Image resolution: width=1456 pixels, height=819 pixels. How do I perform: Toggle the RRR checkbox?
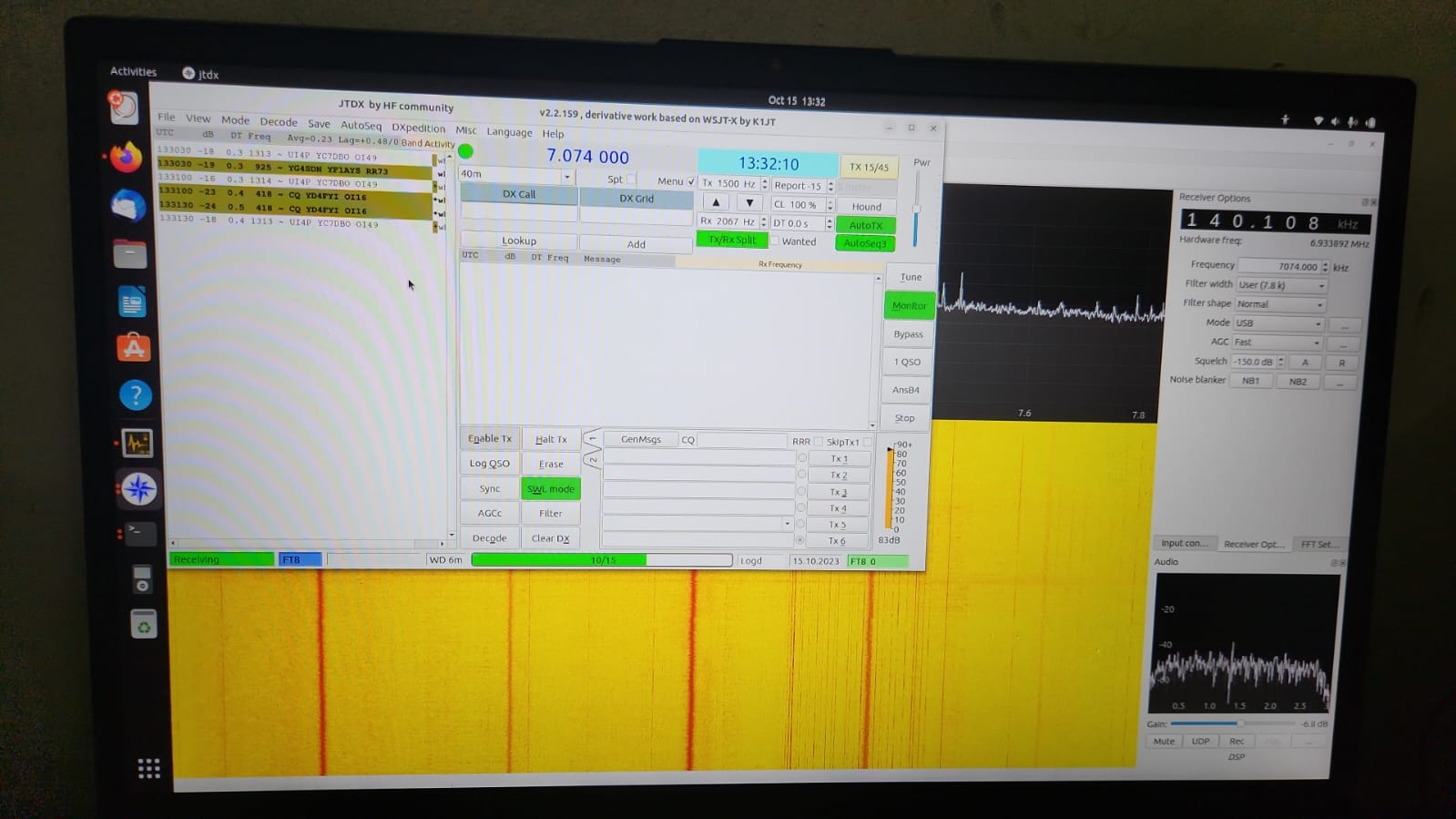[x=817, y=441]
